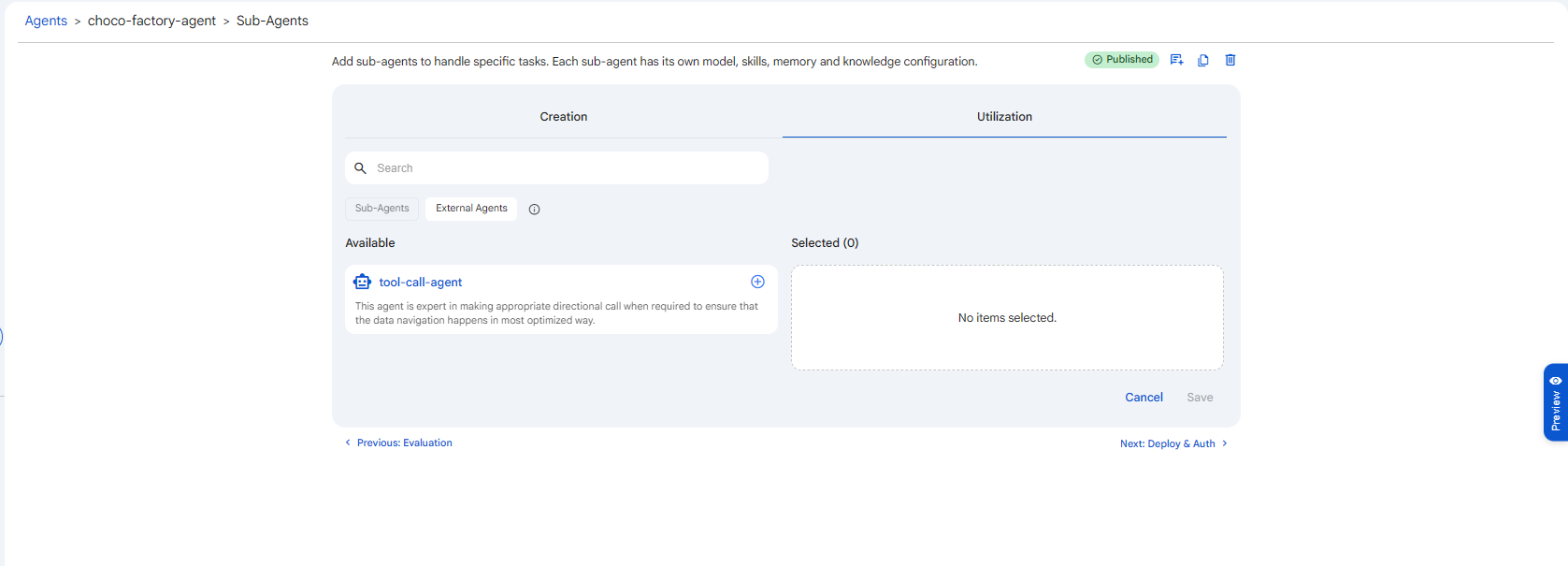Open the tool-call-agent link

(421, 283)
